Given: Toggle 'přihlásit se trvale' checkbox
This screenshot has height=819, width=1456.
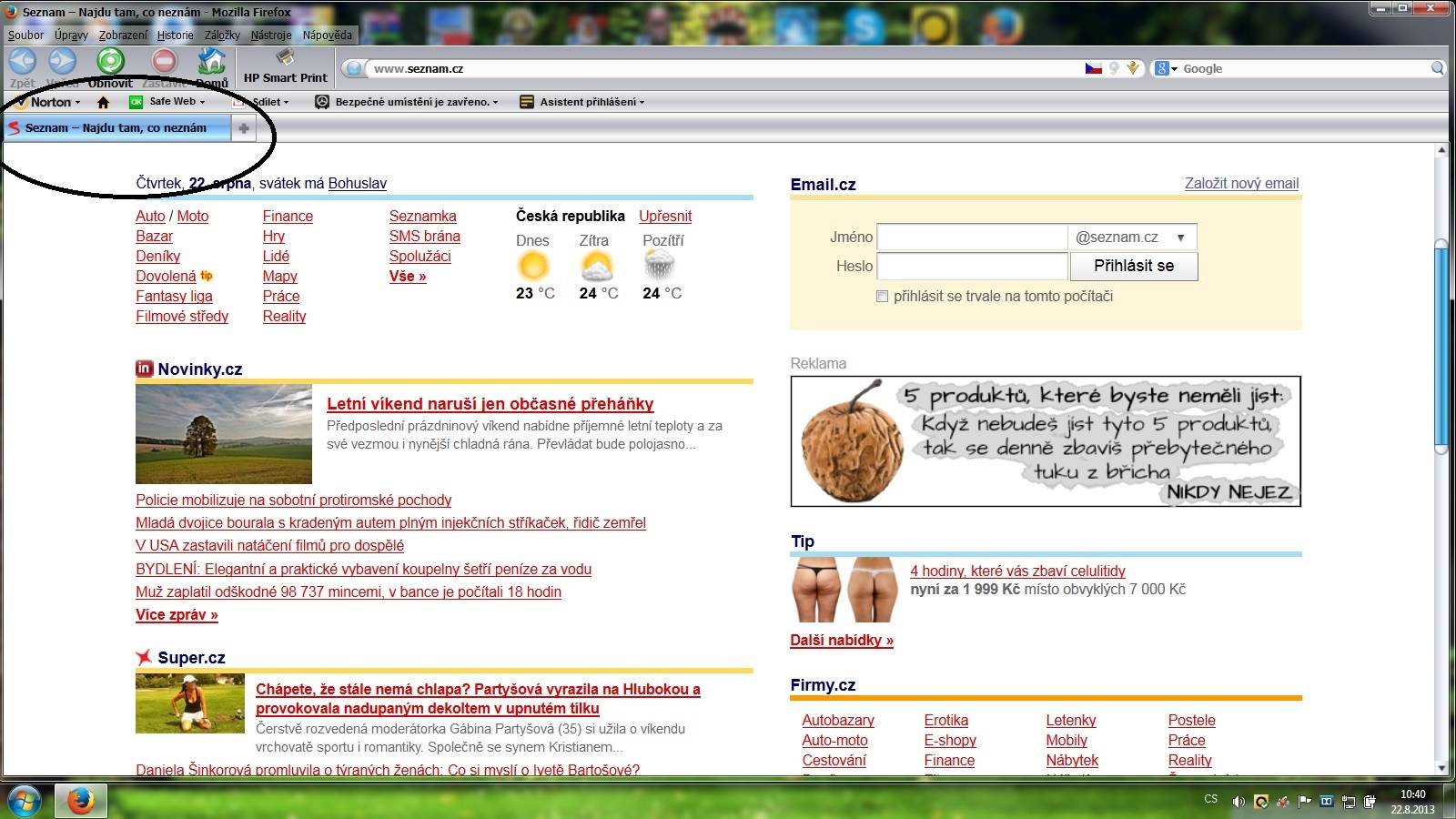Looking at the screenshot, I should 882,297.
